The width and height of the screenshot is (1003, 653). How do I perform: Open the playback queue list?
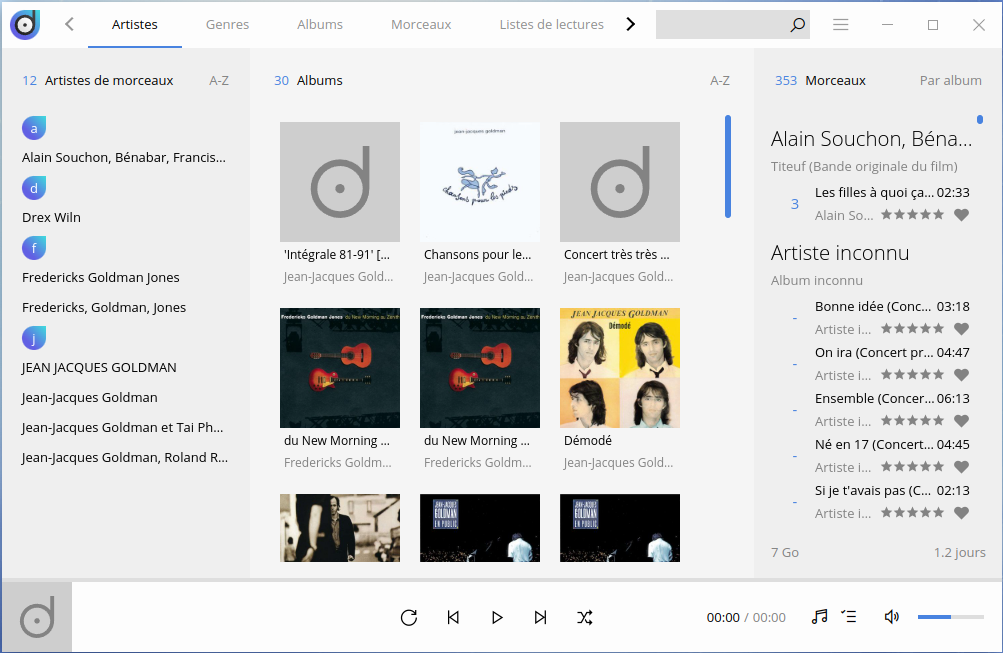pos(849,617)
